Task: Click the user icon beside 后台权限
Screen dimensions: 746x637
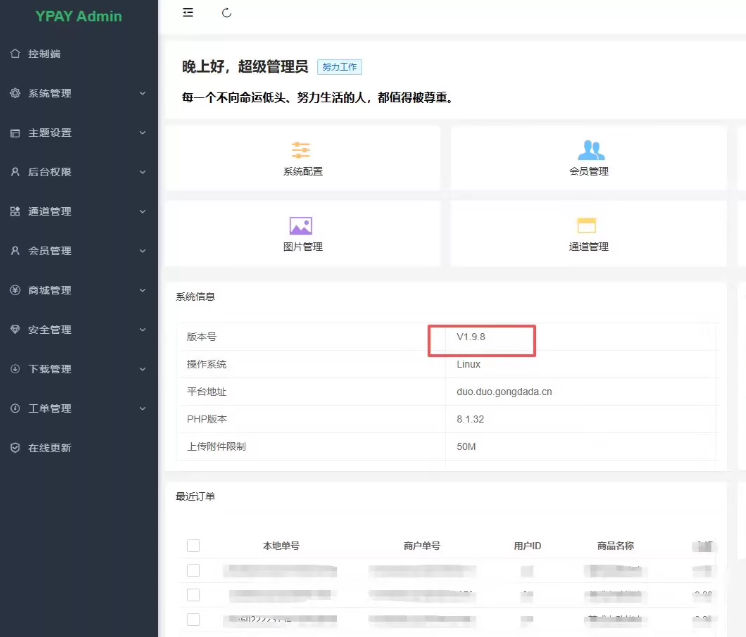Action: coord(15,172)
